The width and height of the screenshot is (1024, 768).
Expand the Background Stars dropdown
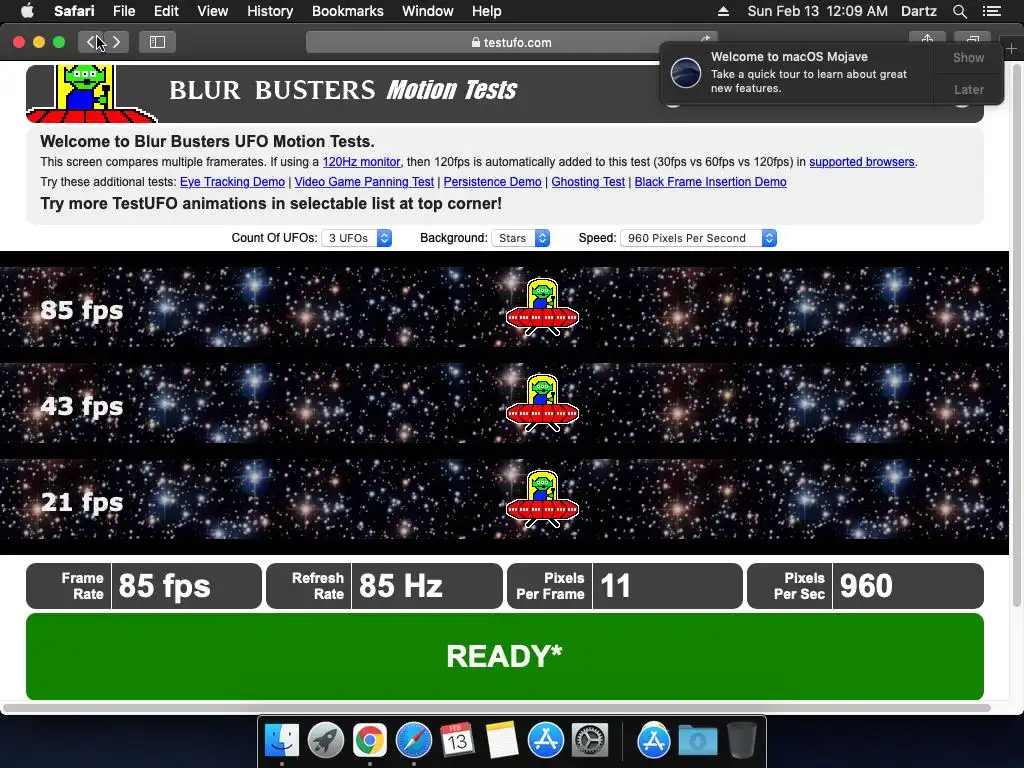(520, 238)
